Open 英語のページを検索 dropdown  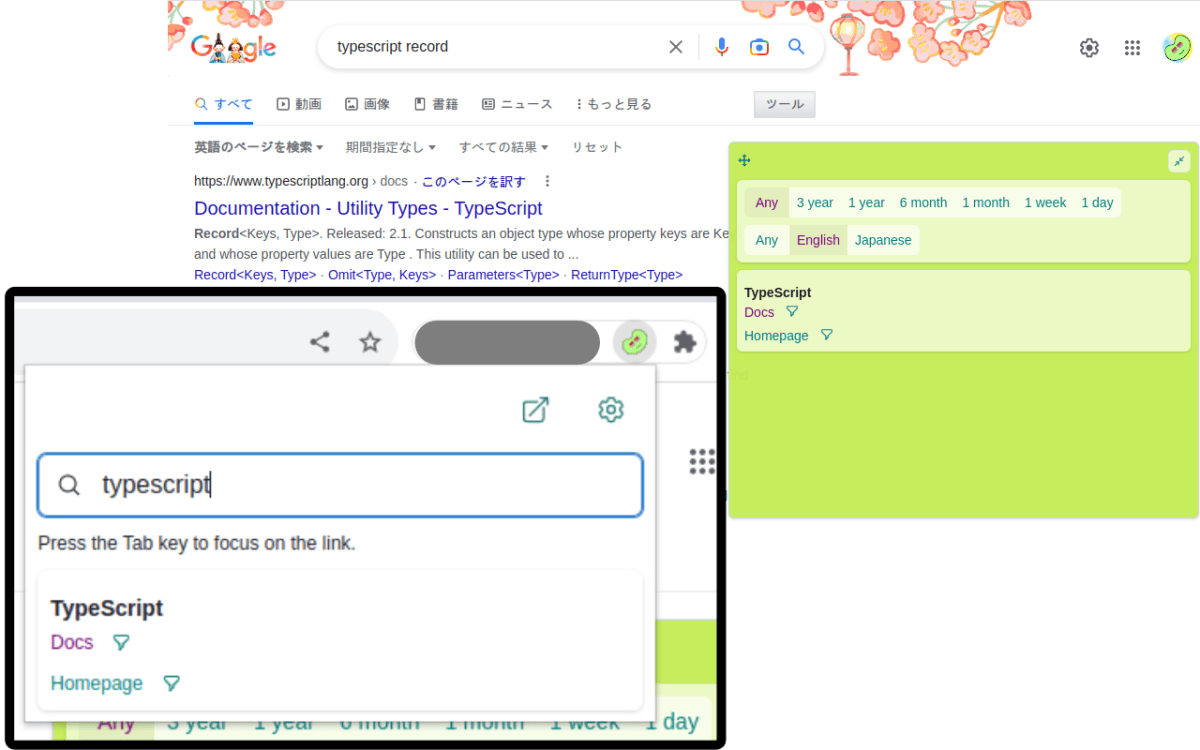pos(259,147)
